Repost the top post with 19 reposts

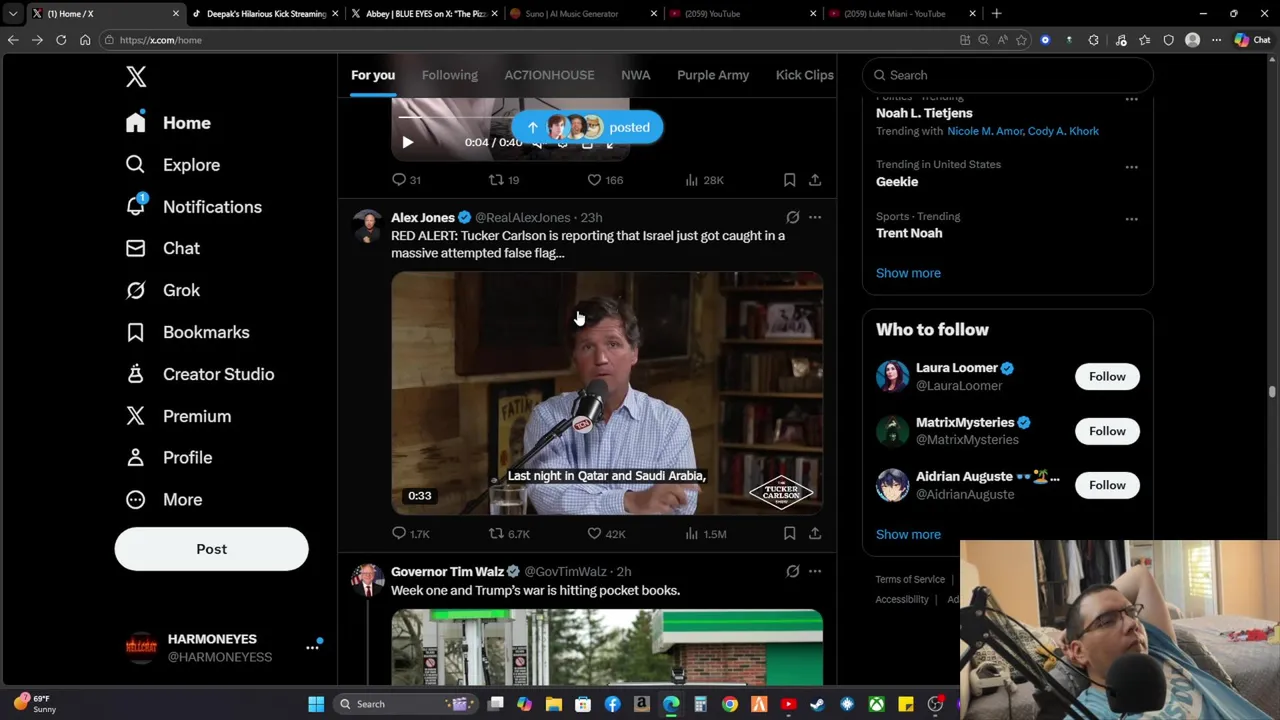coord(503,180)
